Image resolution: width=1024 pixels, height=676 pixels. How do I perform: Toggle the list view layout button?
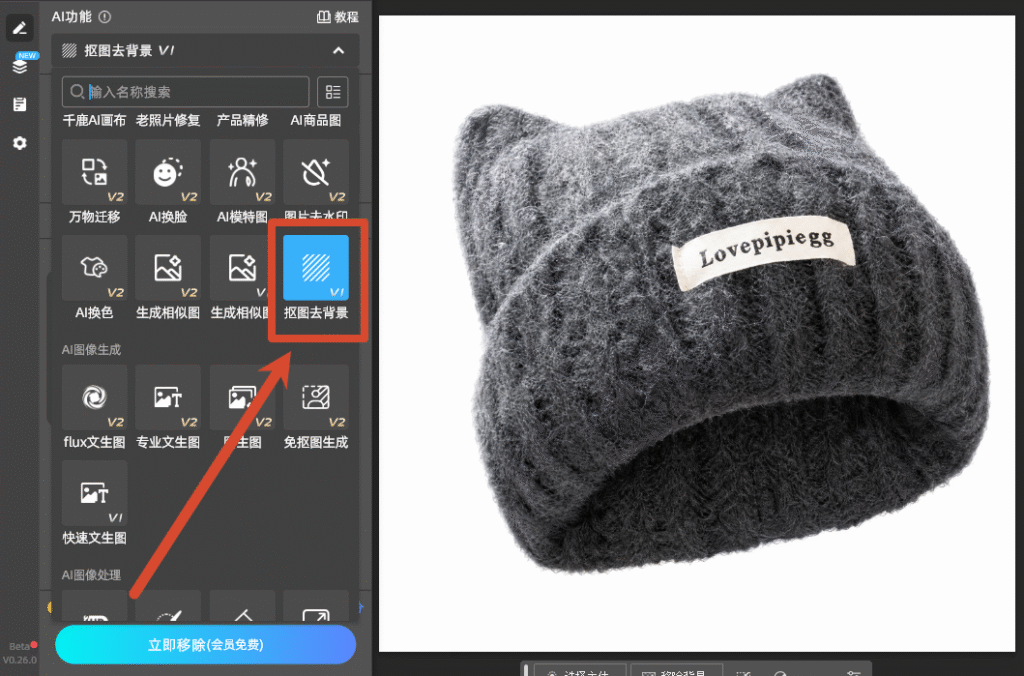pyautogui.click(x=332, y=91)
